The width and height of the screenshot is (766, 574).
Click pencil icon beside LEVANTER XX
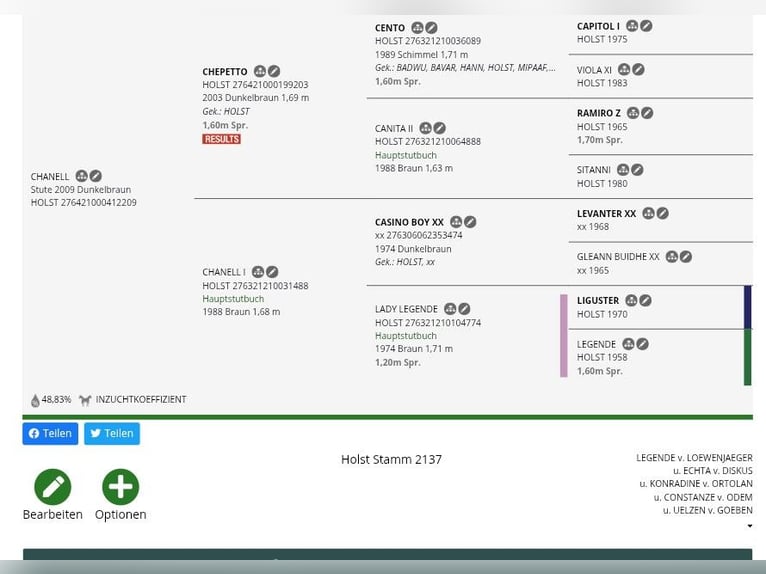point(662,213)
